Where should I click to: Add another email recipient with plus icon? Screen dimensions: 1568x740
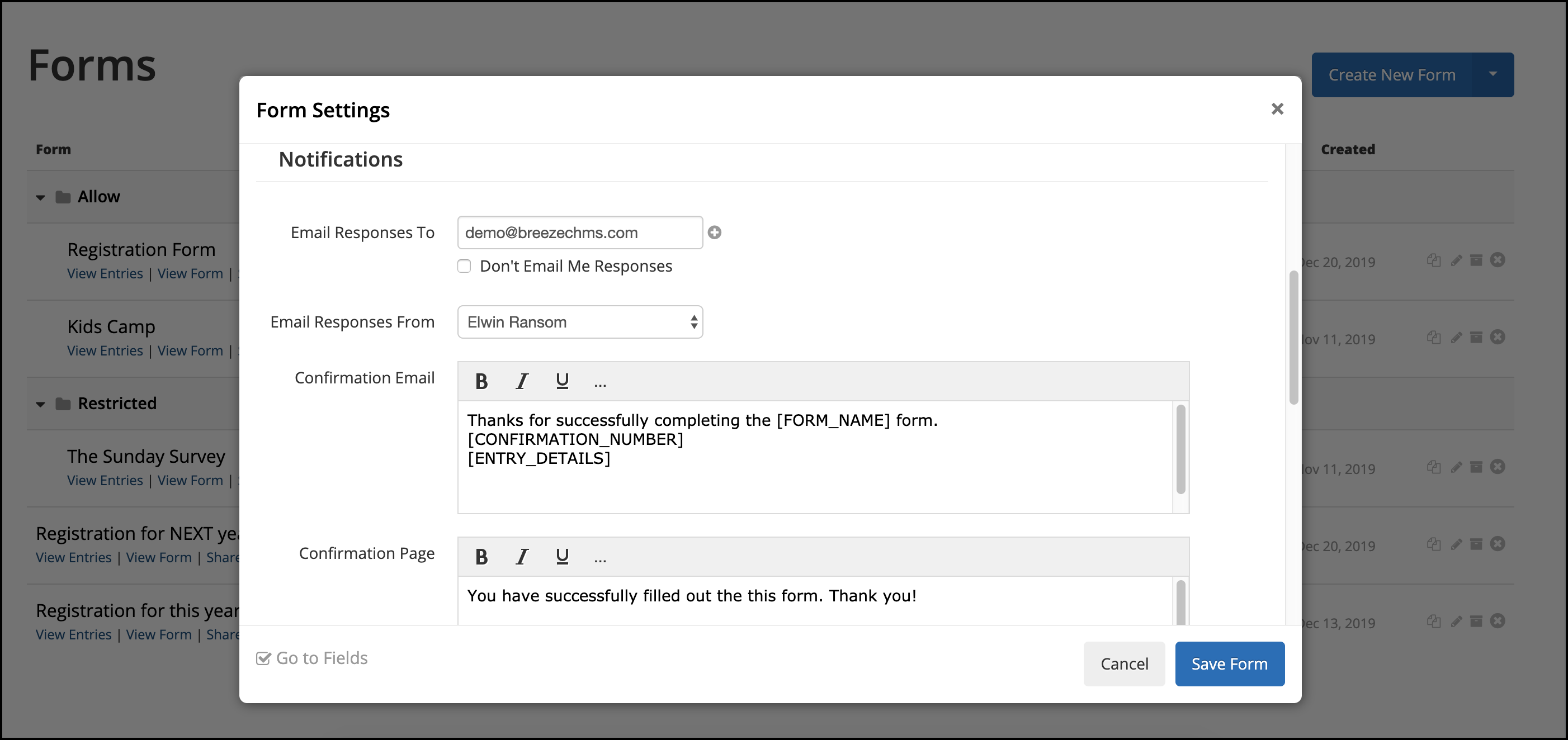715,233
